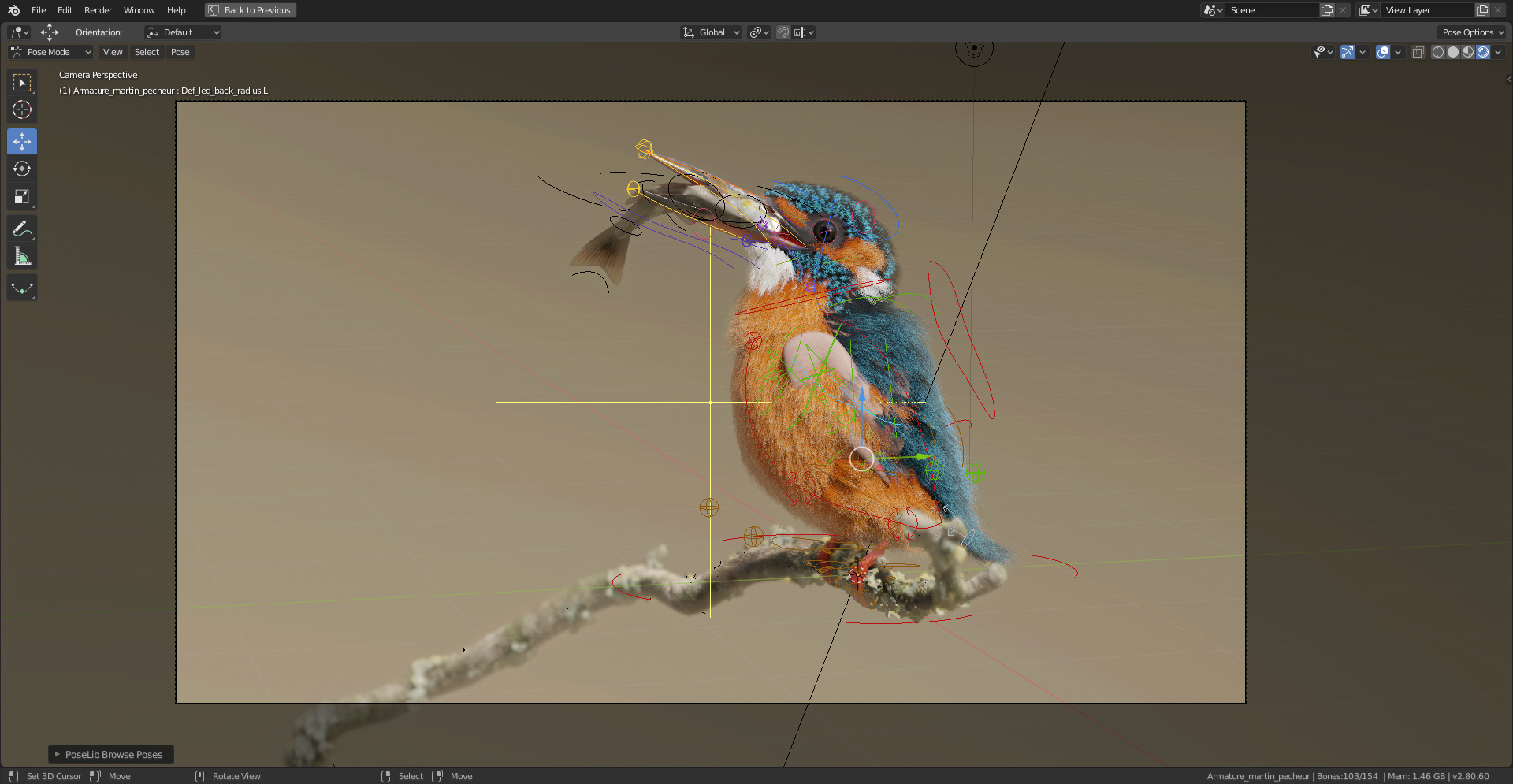The image size is (1513, 784).
Task: Open the File menu
Action: tap(39, 10)
